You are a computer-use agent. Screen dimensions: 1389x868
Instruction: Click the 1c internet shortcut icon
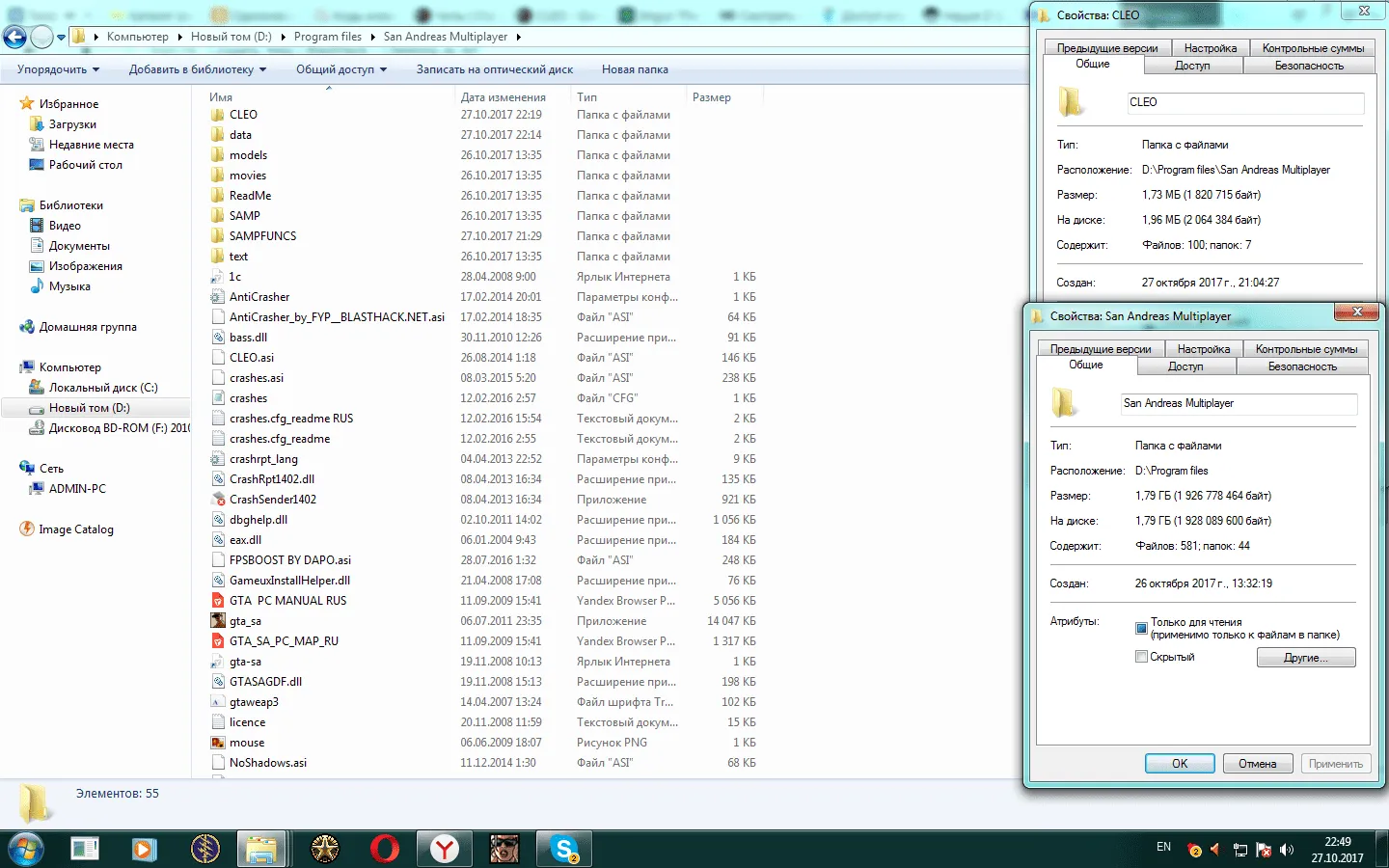(x=218, y=277)
